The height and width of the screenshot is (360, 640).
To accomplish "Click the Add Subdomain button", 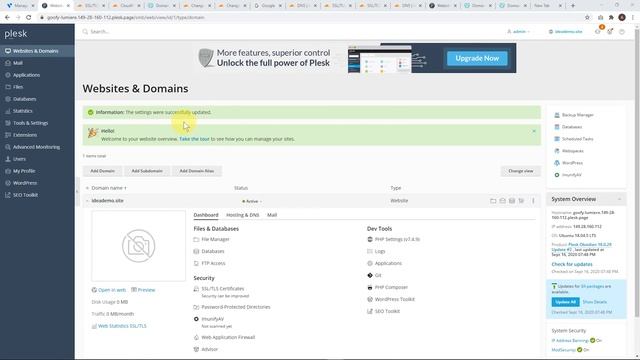I will [147, 171].
